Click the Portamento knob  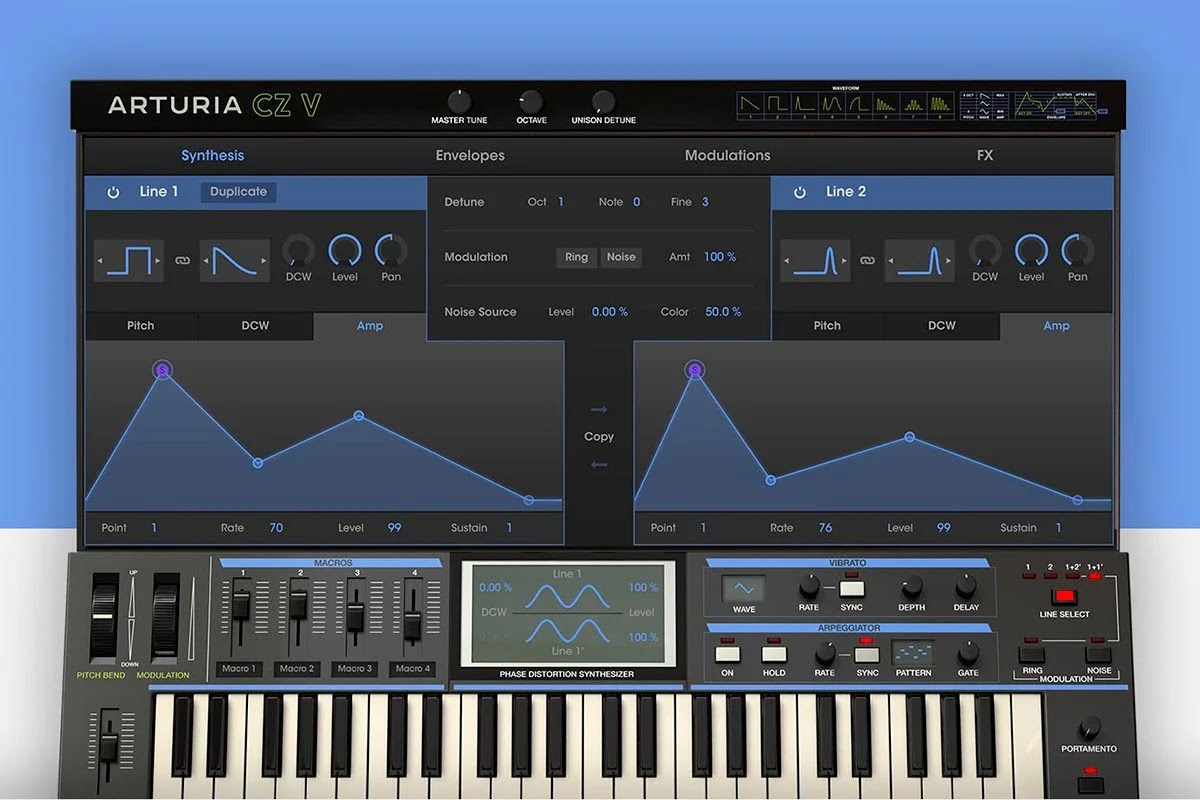click(1089, 727)
